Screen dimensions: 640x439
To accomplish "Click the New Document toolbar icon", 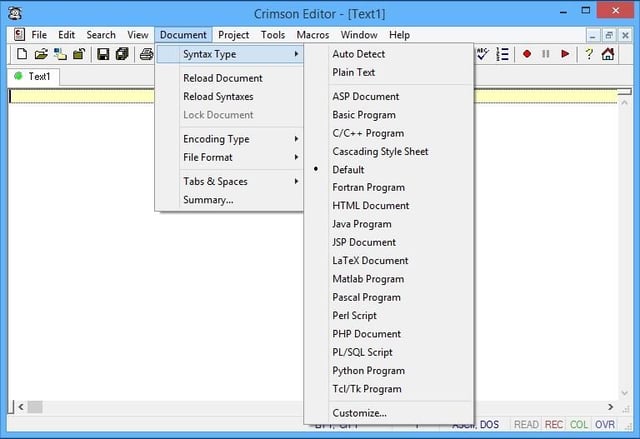I will point(22,54).
